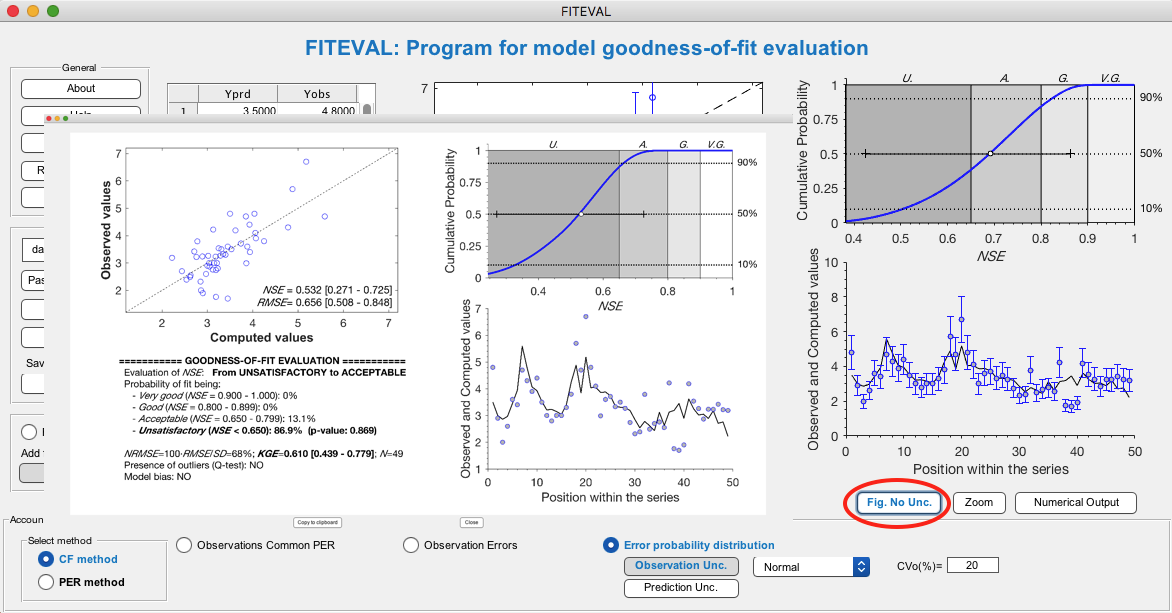Viewport: 1172px width, 613px height.
Task: Enable the Observation Errors radio button
Action: [411, 545]
